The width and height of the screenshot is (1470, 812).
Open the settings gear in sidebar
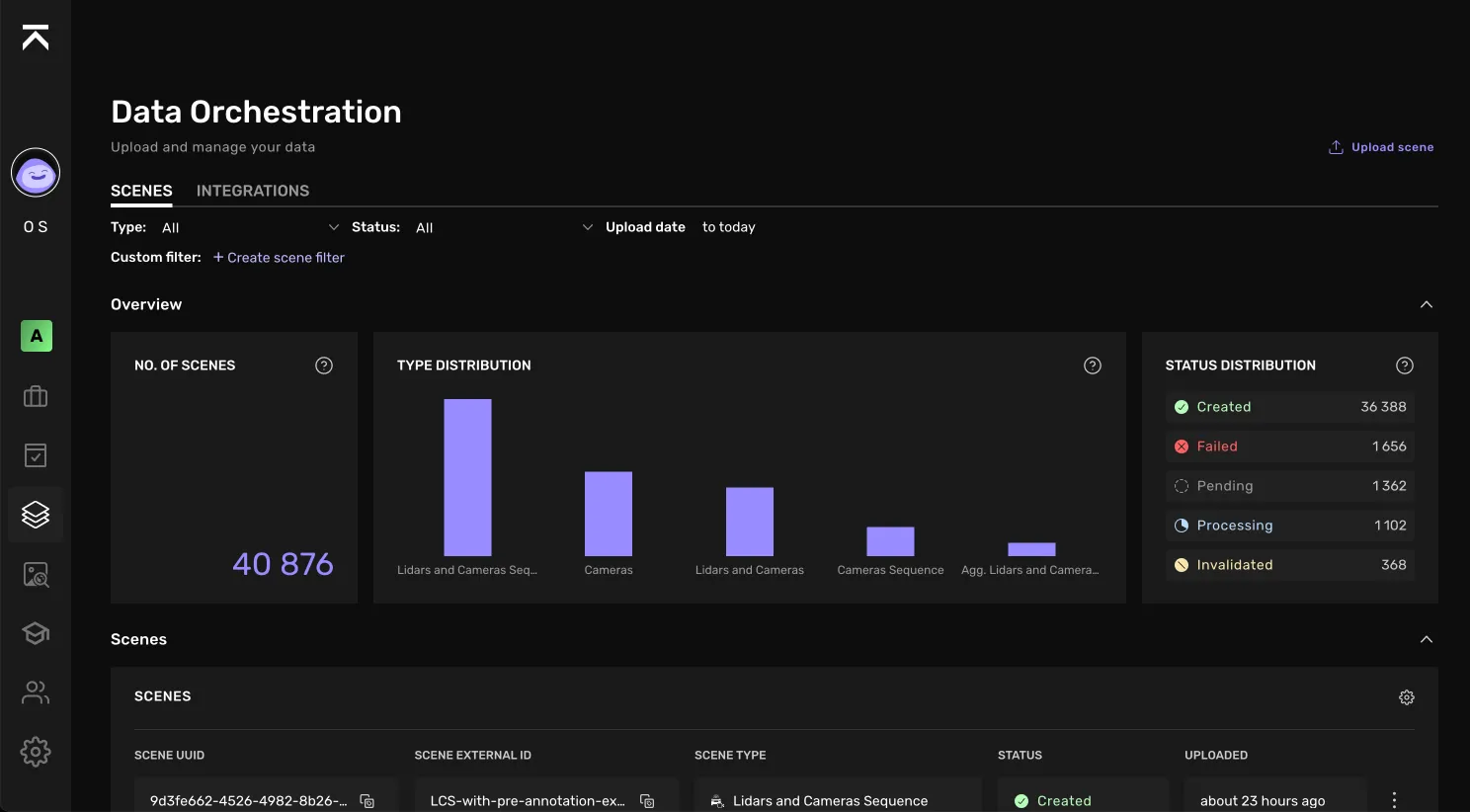[36, 752]
